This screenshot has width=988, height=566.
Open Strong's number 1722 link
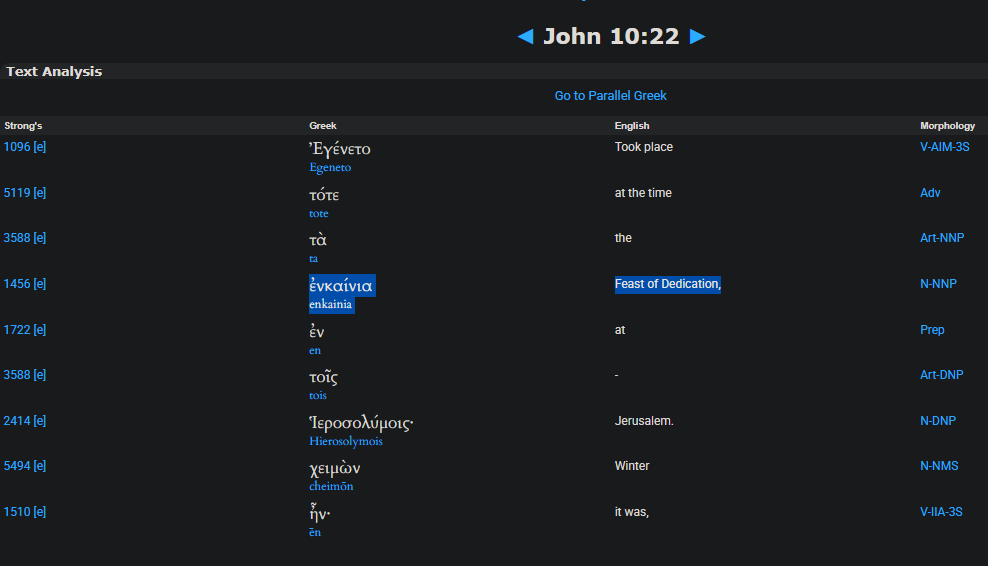tap(17, 330)
